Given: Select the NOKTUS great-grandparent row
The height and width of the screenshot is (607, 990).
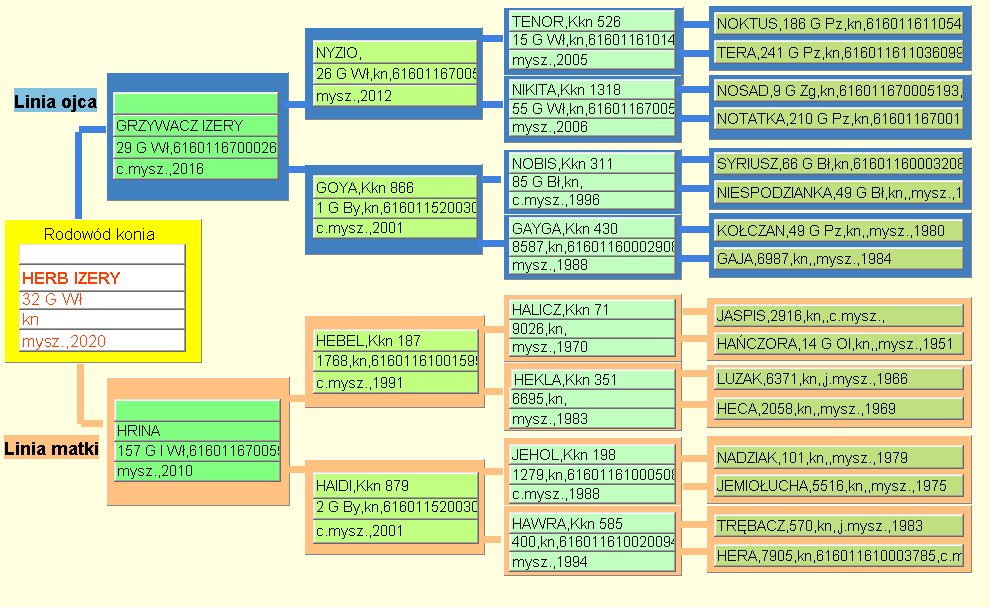Looking at the screenshot, I should click(837, 23).
